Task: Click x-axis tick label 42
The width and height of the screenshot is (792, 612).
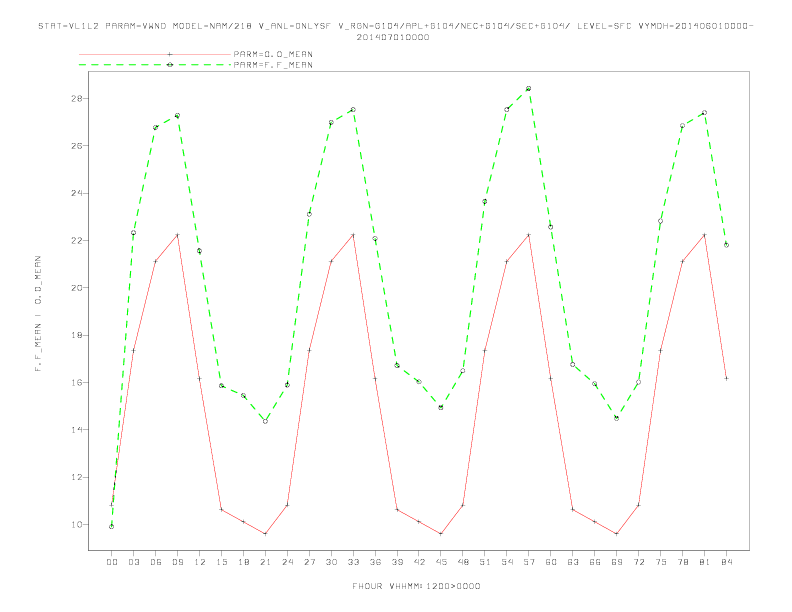Action: (x=419, y=562)
